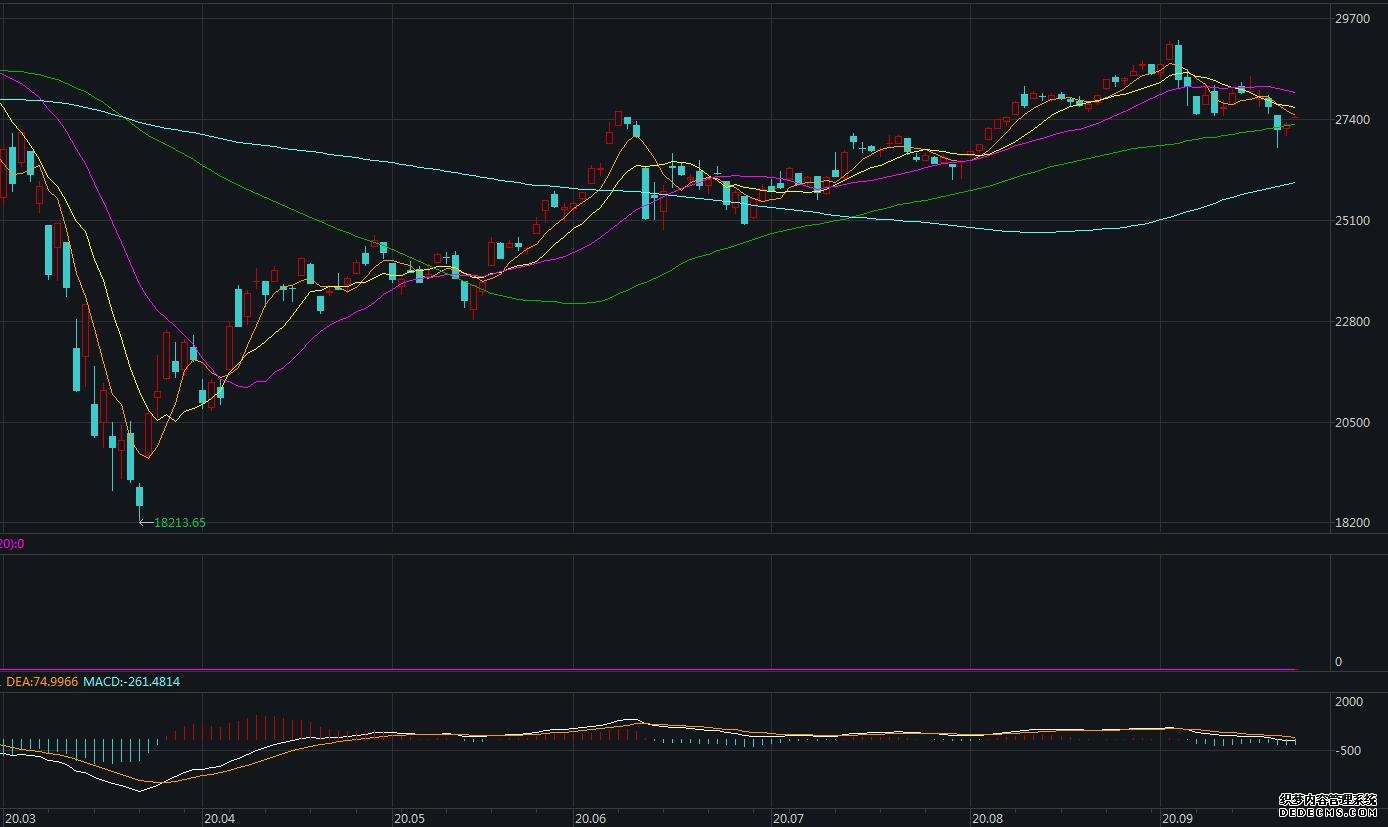Select the 20.08 date marker
Screen dimensions: 1388x827
[x=987, y=818]
